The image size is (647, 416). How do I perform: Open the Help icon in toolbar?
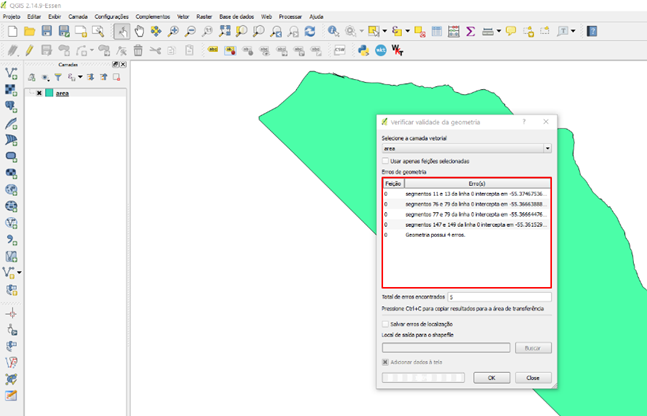(x=592, y=31)
